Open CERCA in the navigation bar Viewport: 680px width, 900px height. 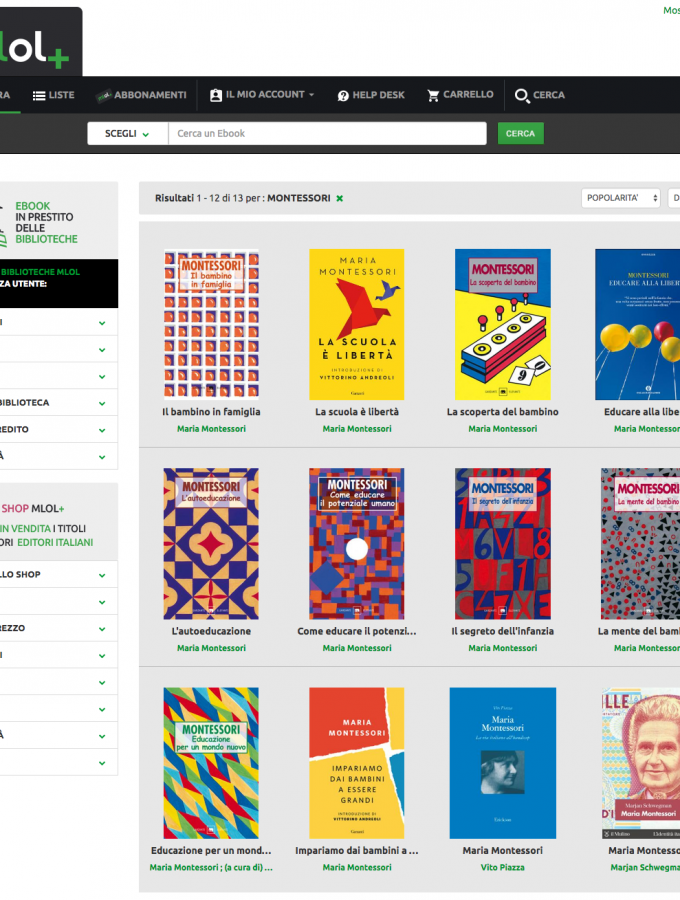539,95
